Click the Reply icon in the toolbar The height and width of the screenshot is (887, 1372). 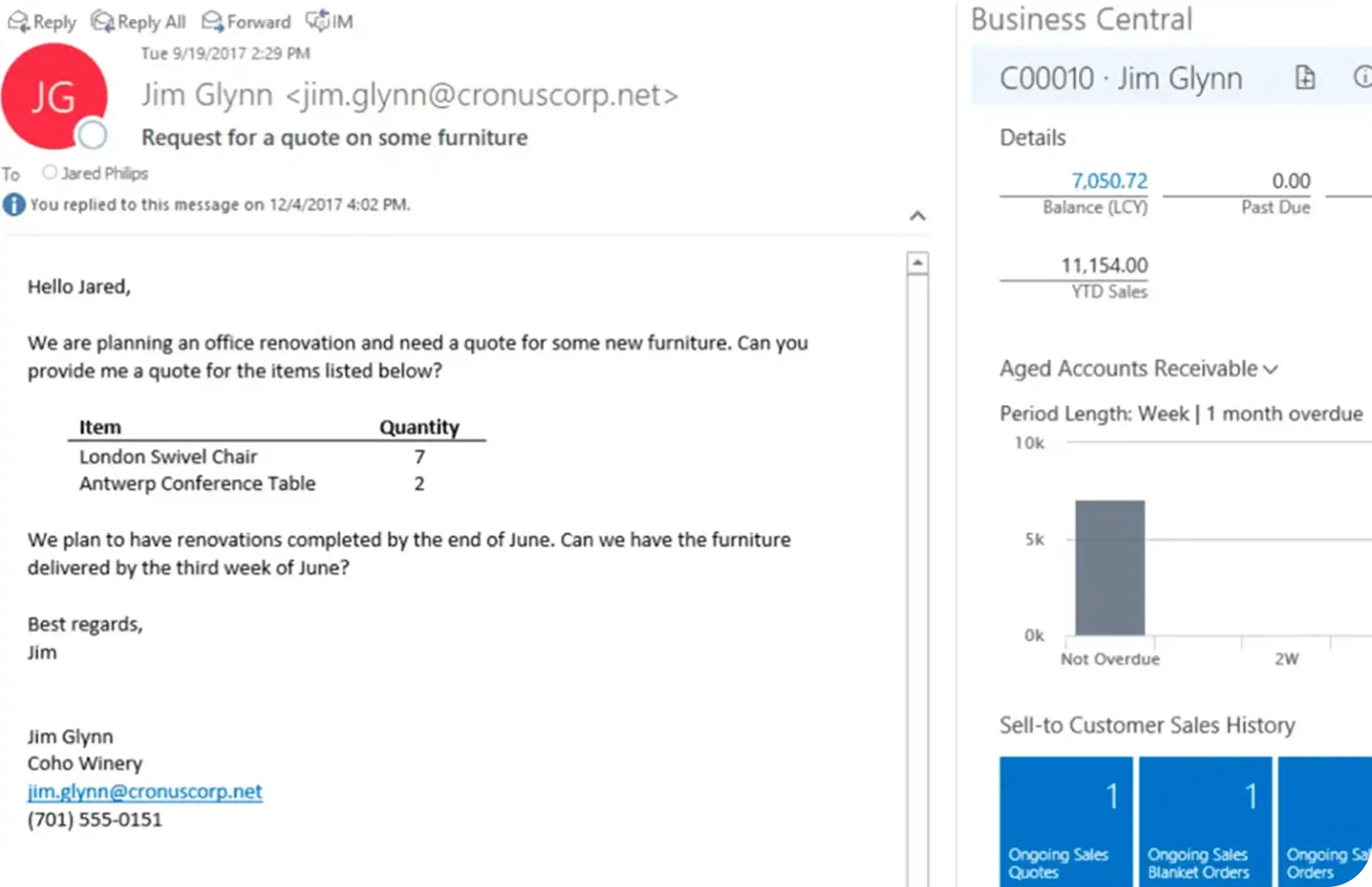point(18,21)
